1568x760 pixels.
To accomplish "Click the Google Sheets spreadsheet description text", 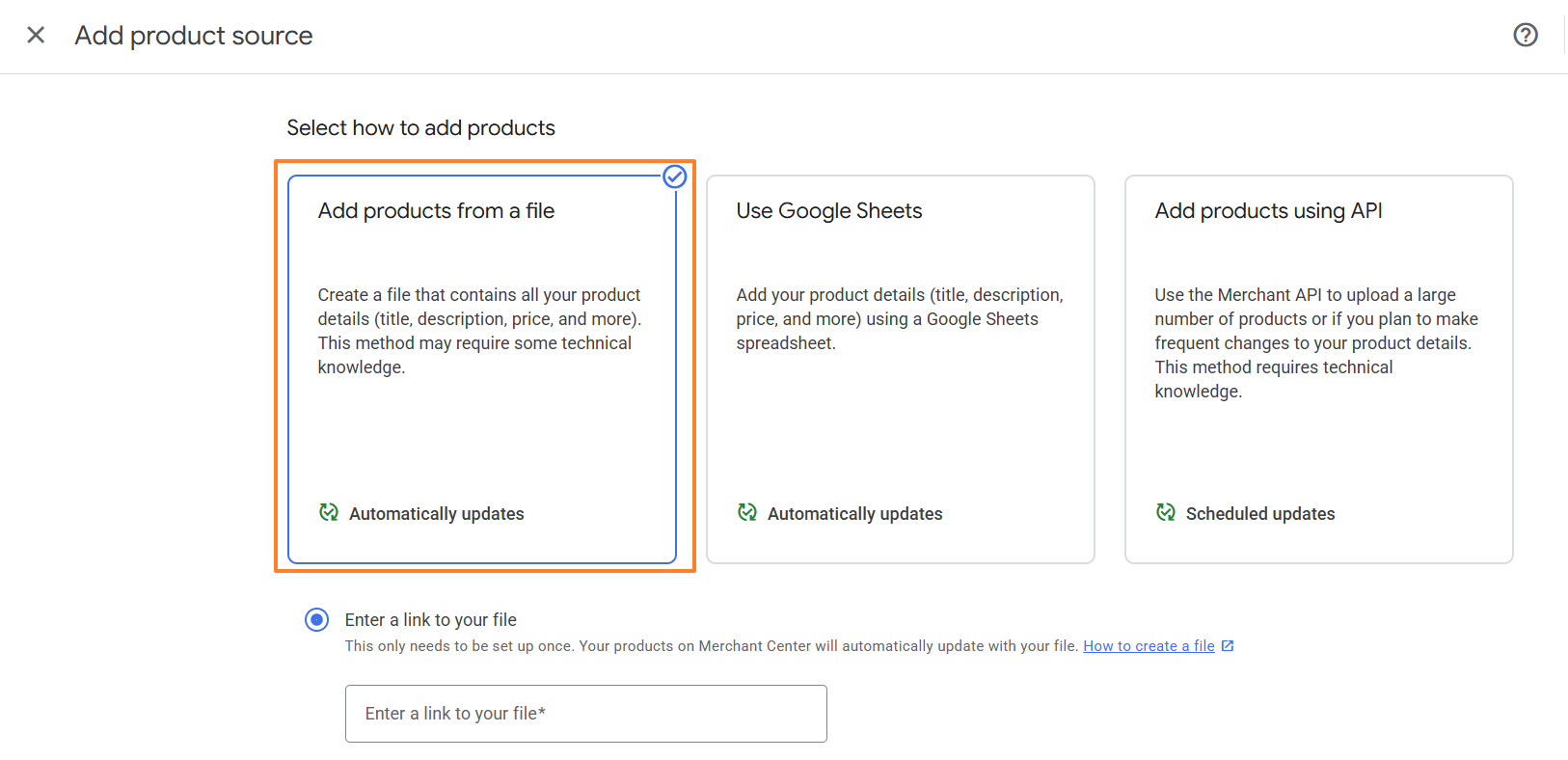I will [x=899, y=319].
